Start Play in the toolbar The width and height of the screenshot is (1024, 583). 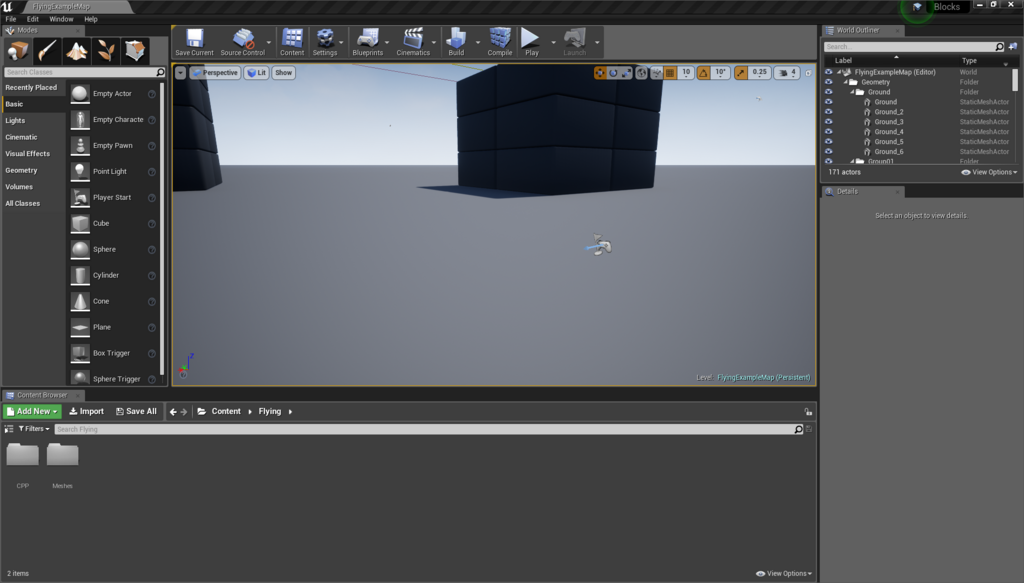point(532,42)
